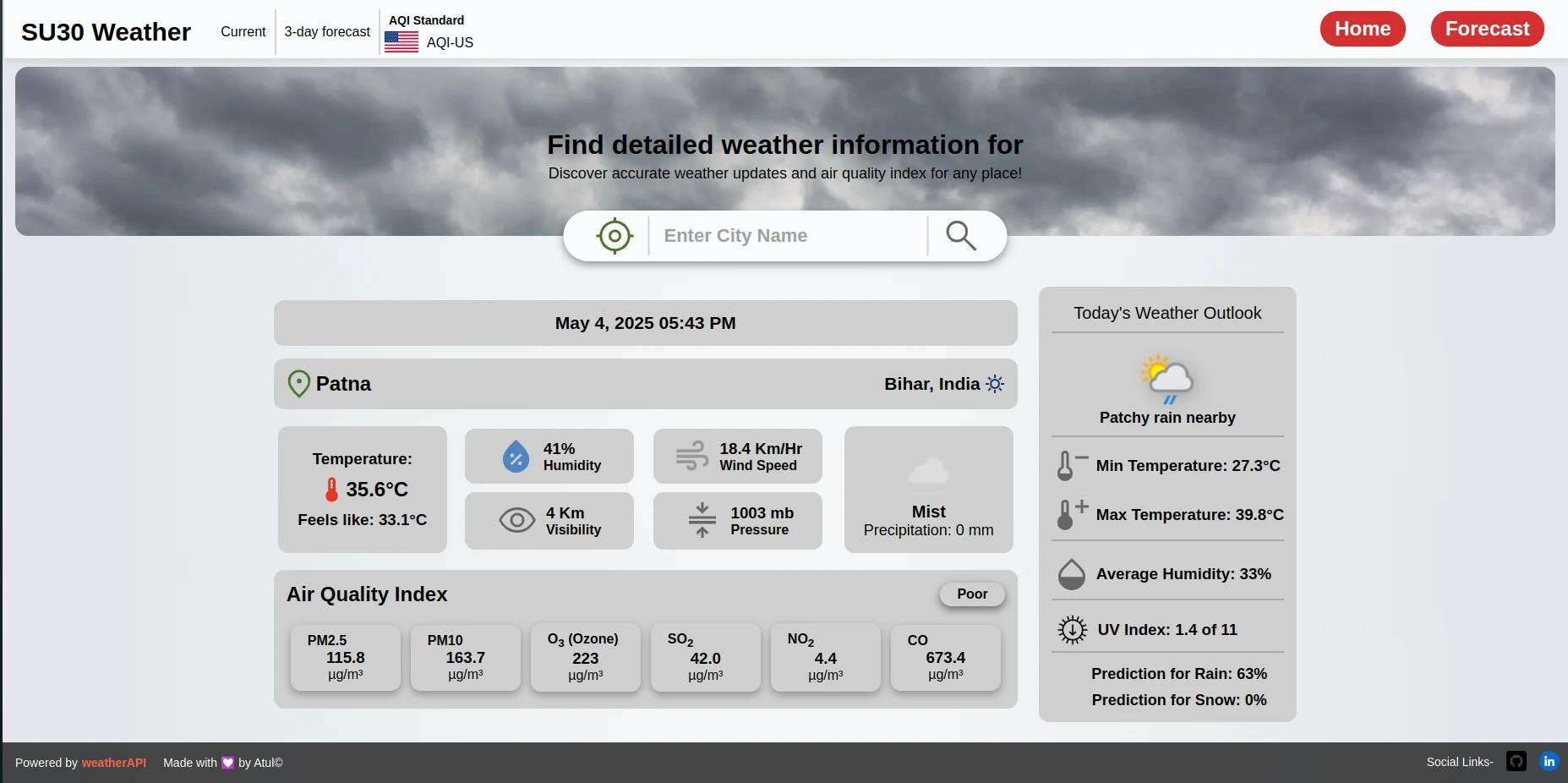
Task: Click the visibility eye icon
Action: point(516,520)
